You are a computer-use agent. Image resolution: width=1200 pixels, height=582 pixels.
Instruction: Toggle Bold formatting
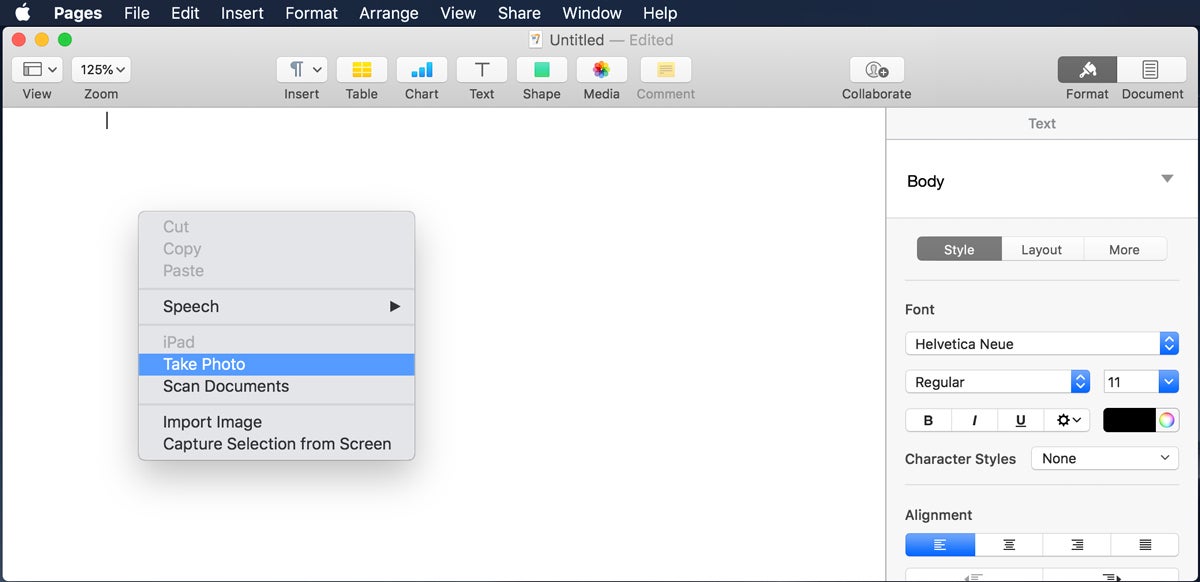[928, 420]
